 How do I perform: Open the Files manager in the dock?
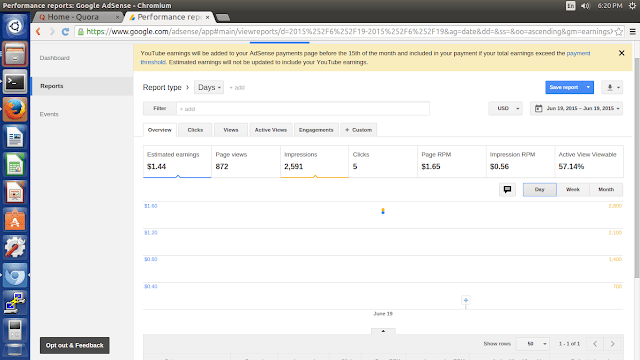15,54
